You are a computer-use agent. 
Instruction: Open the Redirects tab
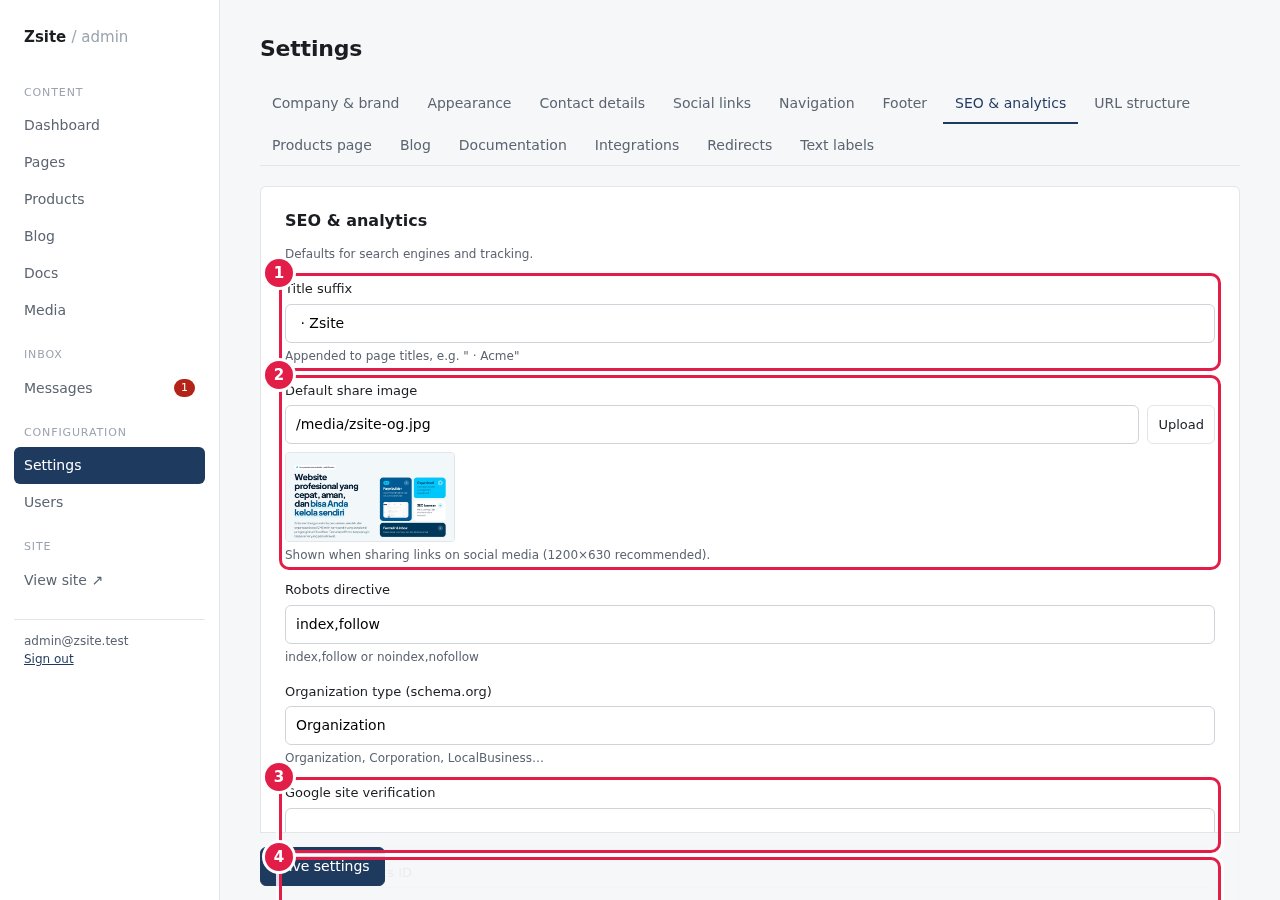click(739, 145)
